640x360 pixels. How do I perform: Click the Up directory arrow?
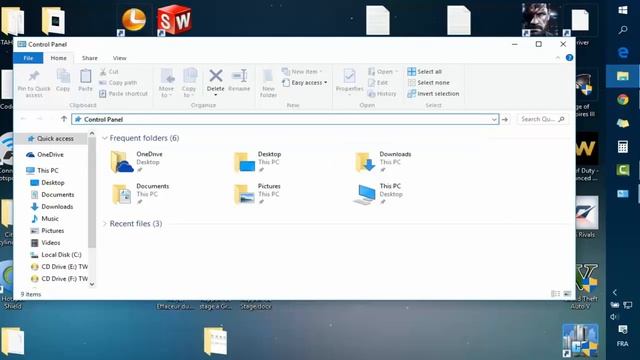pos(64,119)
